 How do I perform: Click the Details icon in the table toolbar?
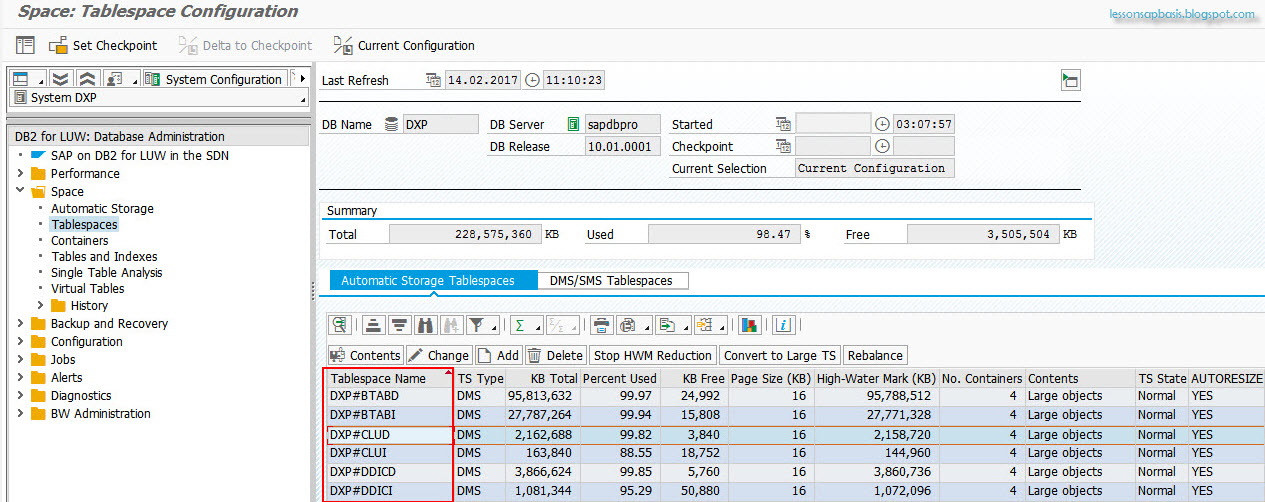pyautogui.click(x=340, y=325)
